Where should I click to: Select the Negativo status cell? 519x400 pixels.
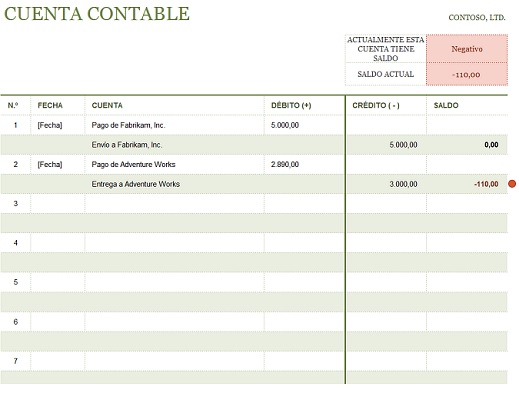467,49
